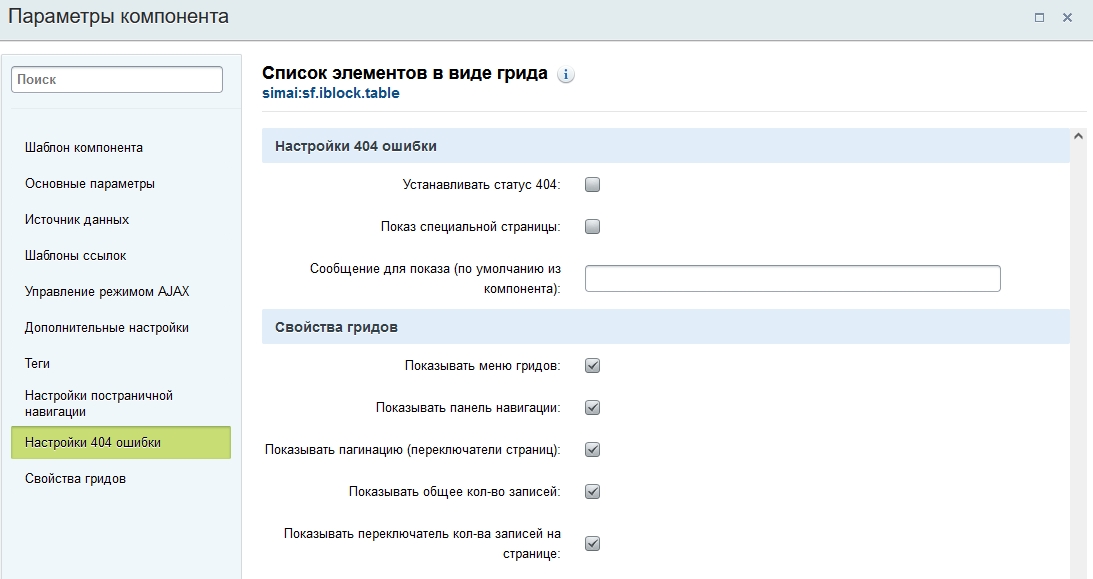
Task: Jump to Свойства гридов in sidebar
Action: pyautogui.click(x=76, y=479)
